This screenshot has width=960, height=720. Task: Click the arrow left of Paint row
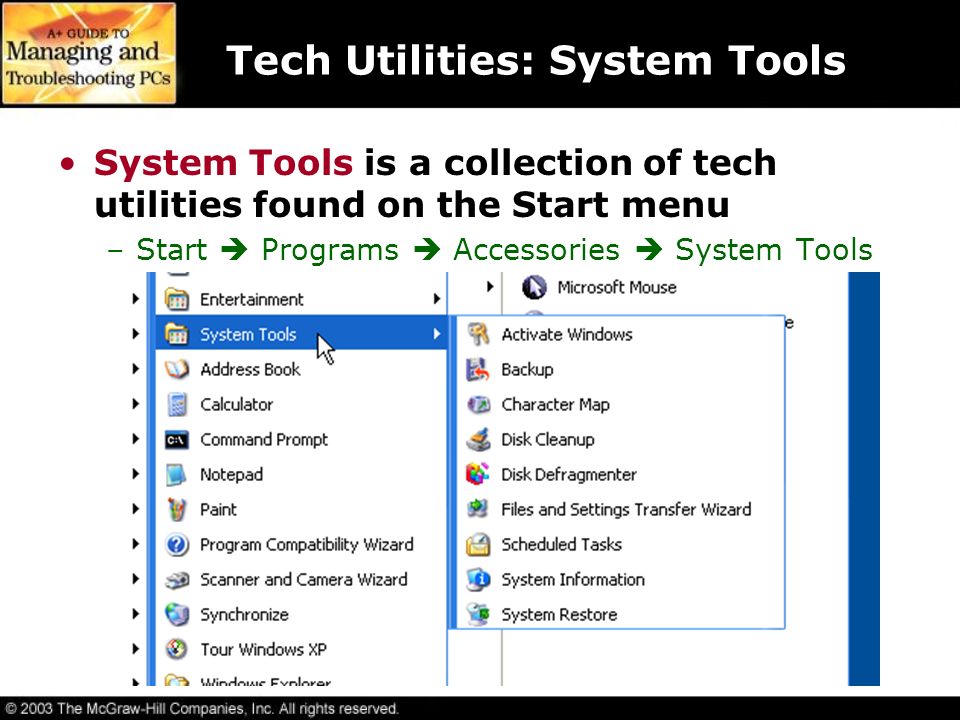(136, 509)
